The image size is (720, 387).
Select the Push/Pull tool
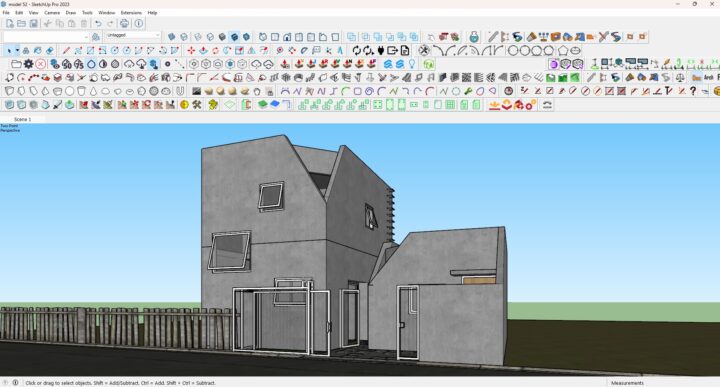coord(203,50)
